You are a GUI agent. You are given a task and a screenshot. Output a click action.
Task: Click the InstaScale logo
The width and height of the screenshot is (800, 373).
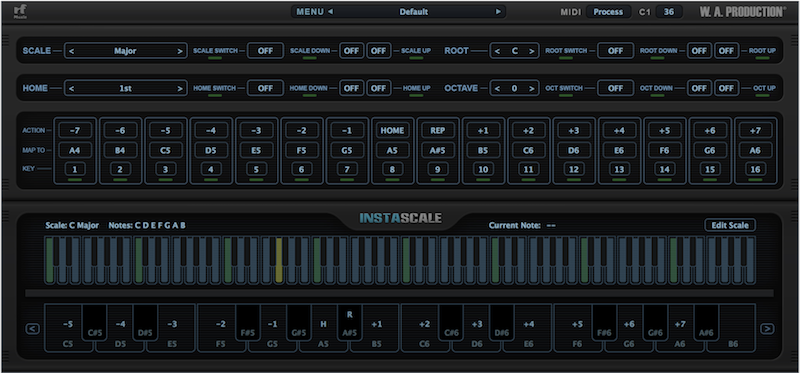(x=401, y=218)
